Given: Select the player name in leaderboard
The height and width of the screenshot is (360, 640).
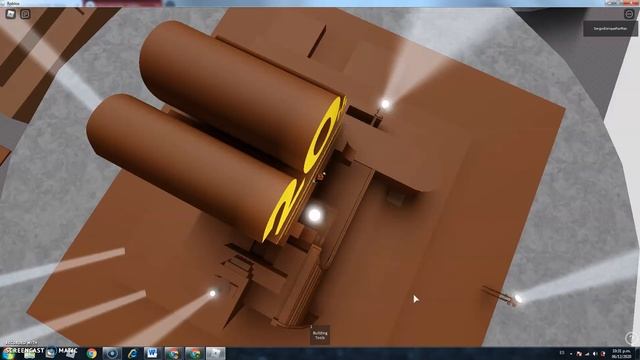Looking at the screenshot, I should (610, 29).
